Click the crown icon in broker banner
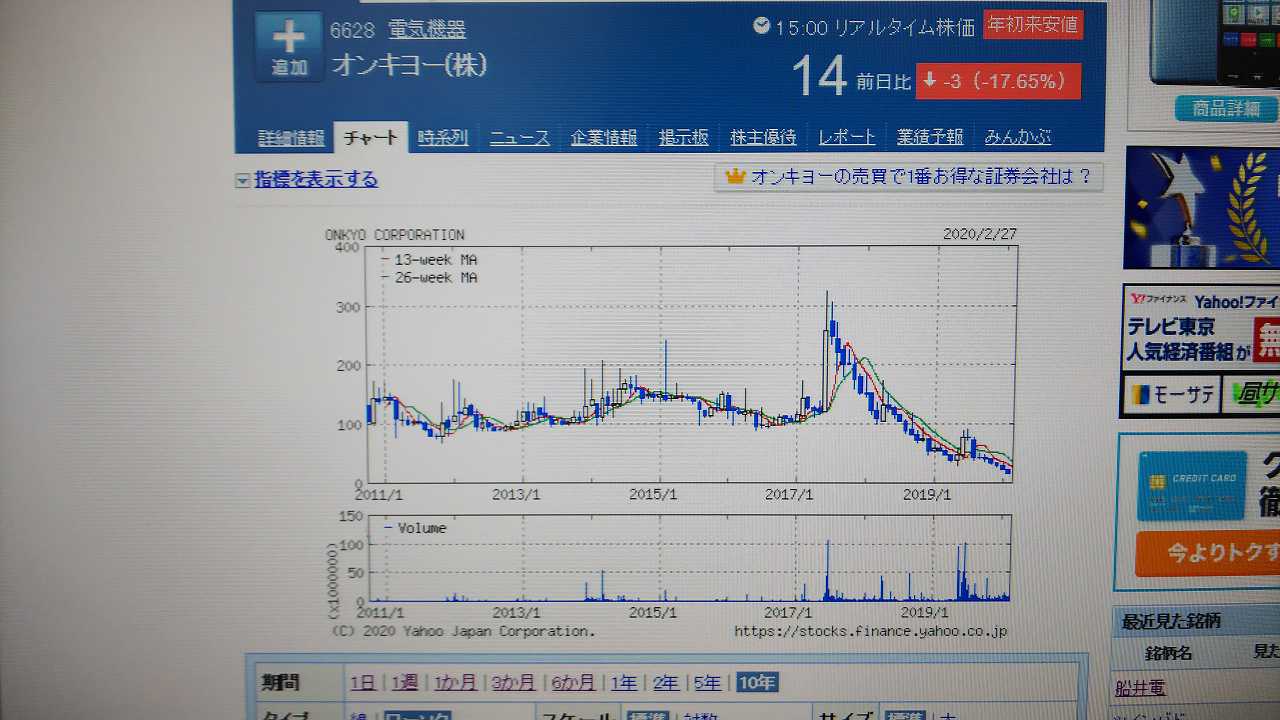This screenshot has width=1280, height=720. [735, 177]
